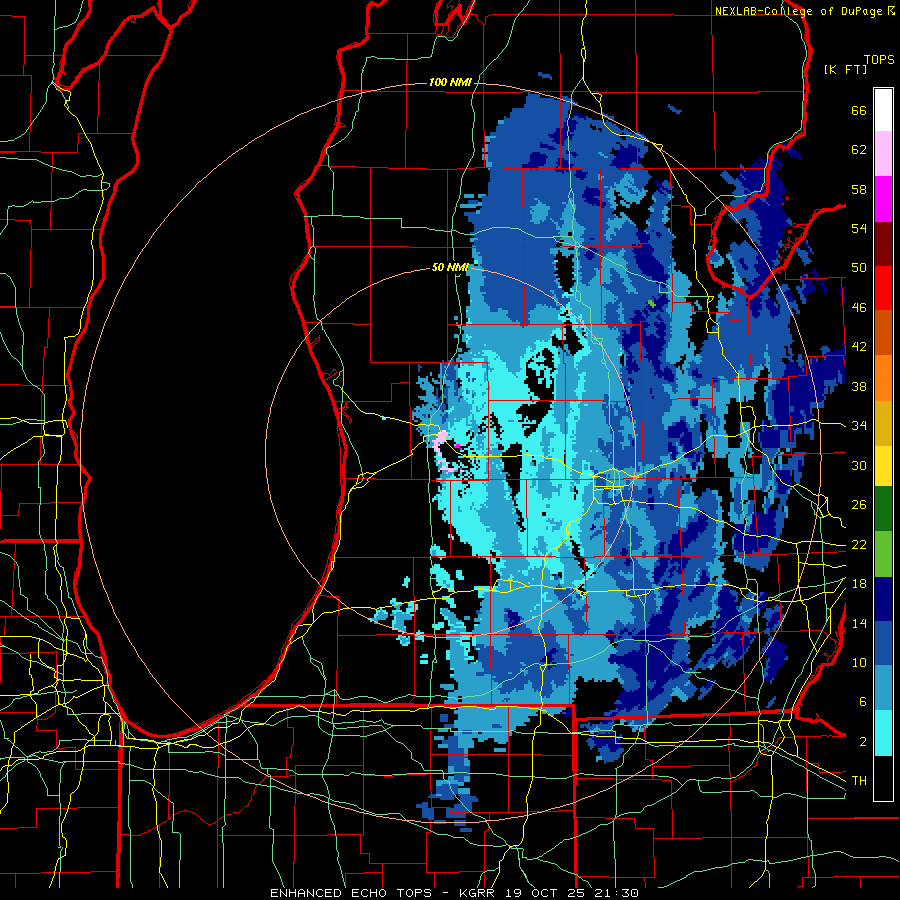The image size is (900, 900).
Task: Click the medium blue 14 legend swatch
Action: 883,643
